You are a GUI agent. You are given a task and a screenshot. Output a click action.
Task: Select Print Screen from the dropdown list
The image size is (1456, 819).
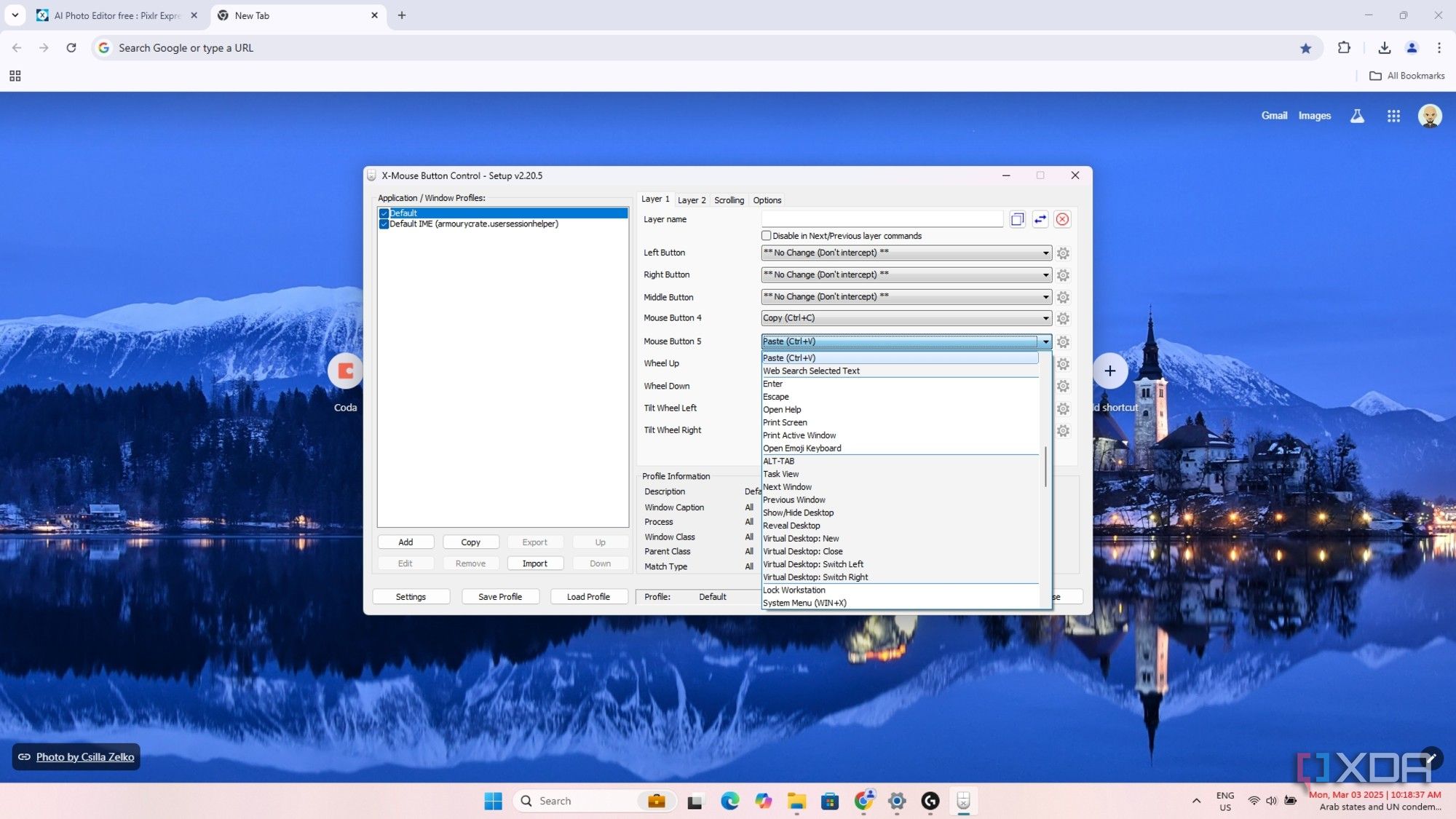[901, 423]
